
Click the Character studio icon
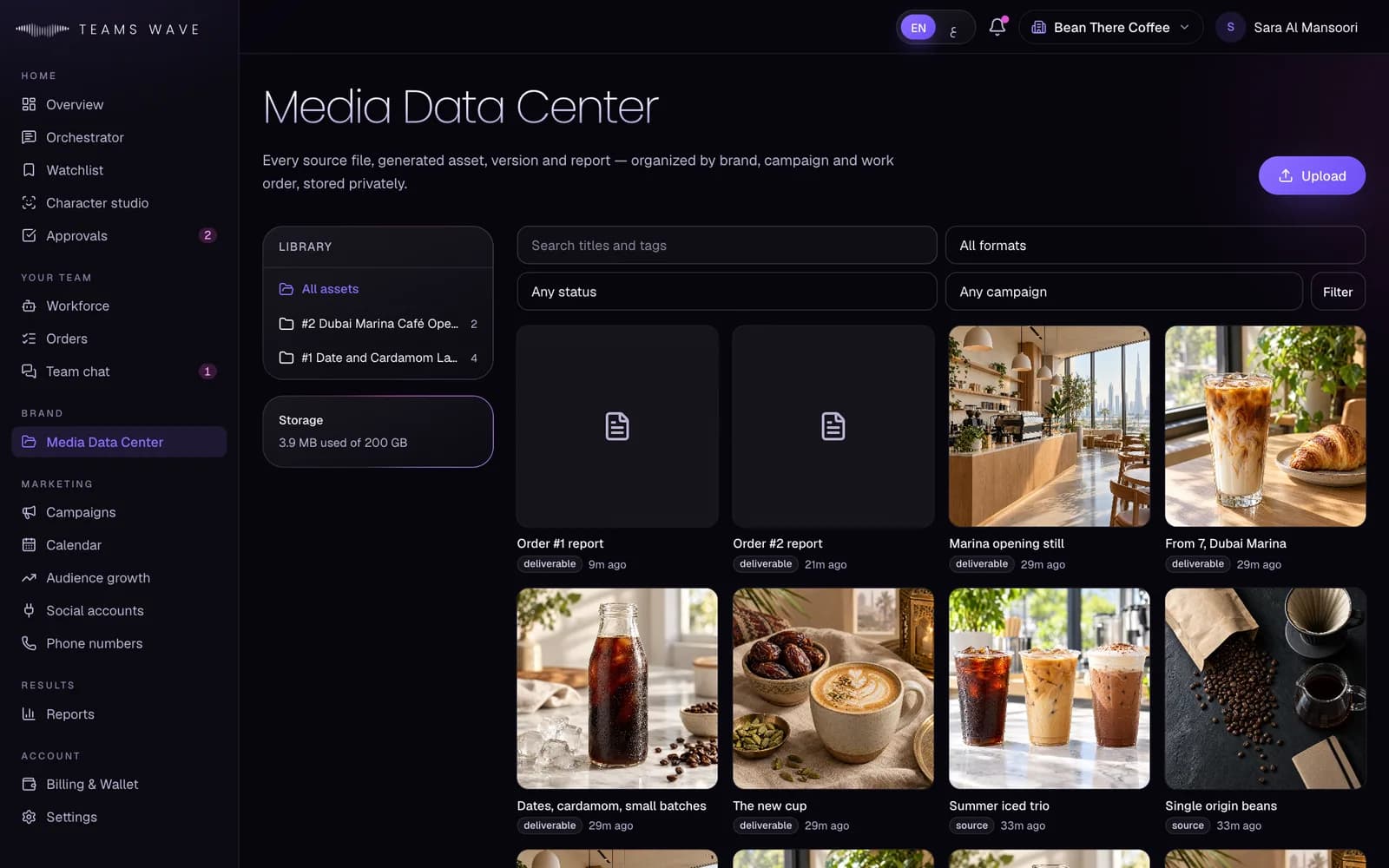[x=29, y=202]
